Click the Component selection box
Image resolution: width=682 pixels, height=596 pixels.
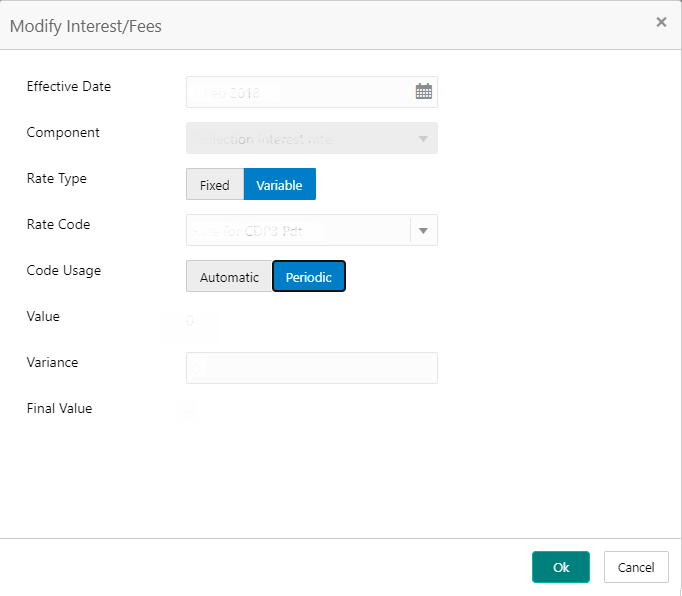(x=300, y=138)
